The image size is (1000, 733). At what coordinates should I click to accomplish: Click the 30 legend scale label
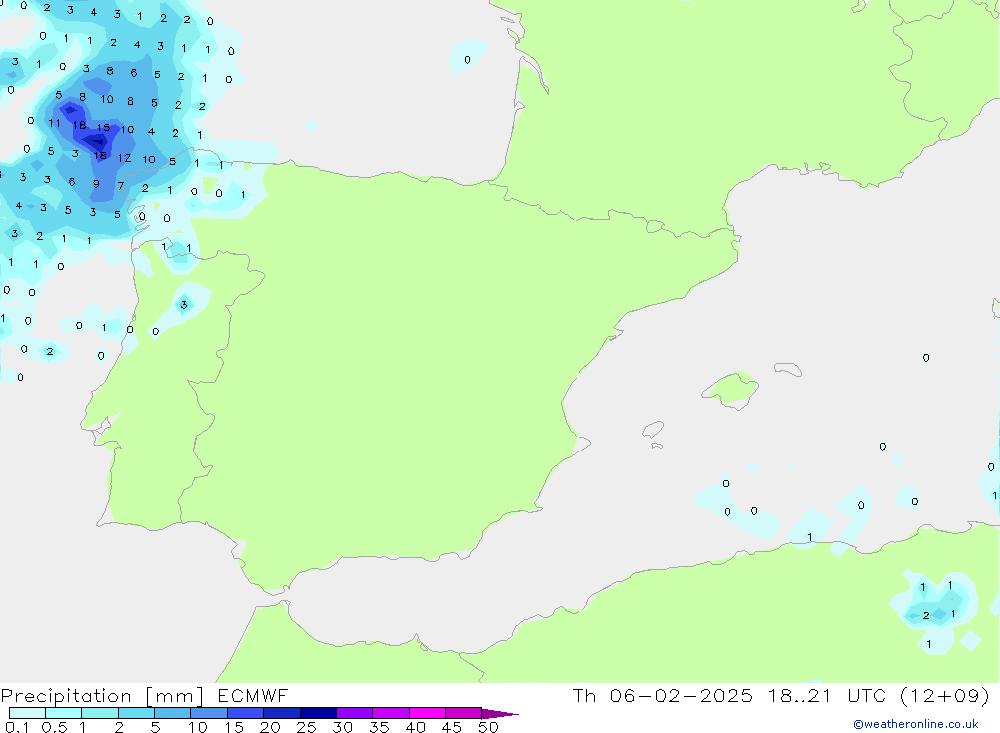[x=342, y=727]
